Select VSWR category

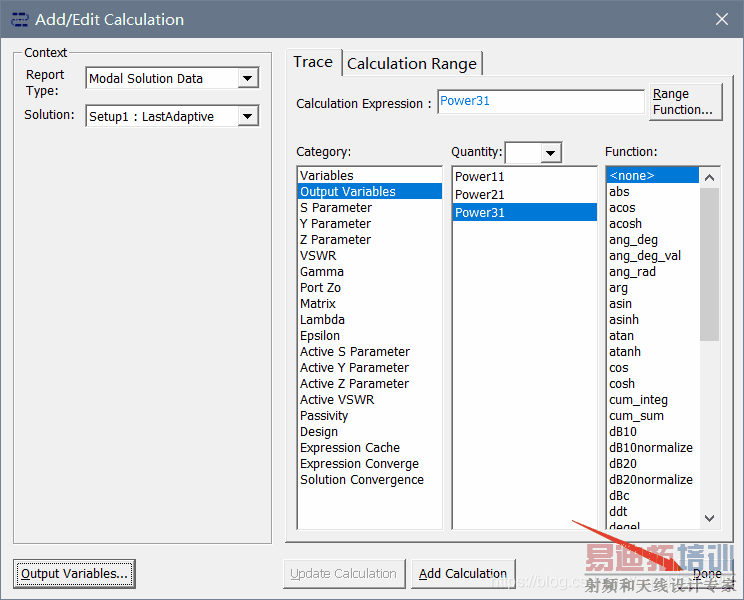tap(370, 256)
